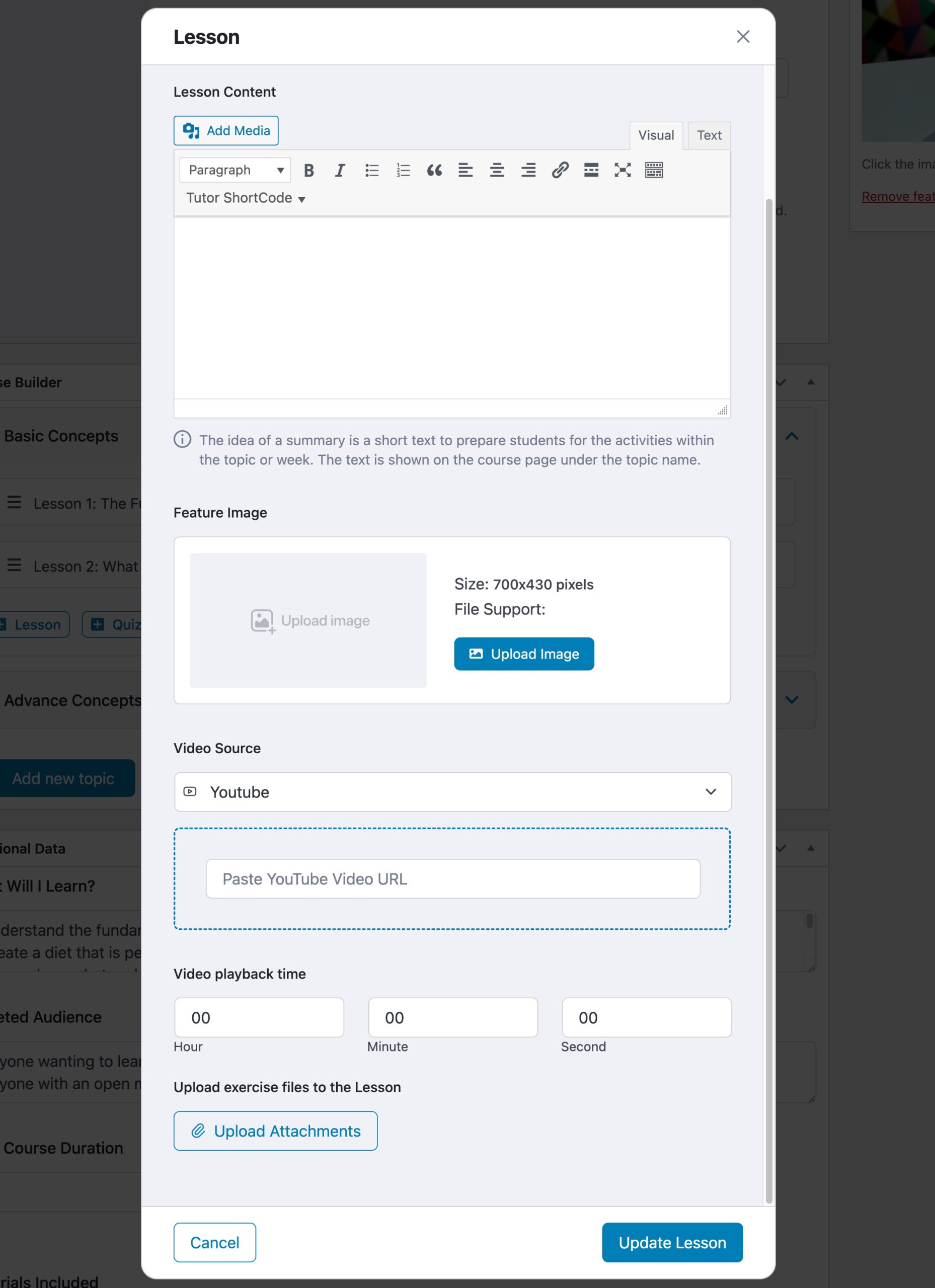
Task: Open Lesson 1 row in course builder
Action: tap(87, 503)
